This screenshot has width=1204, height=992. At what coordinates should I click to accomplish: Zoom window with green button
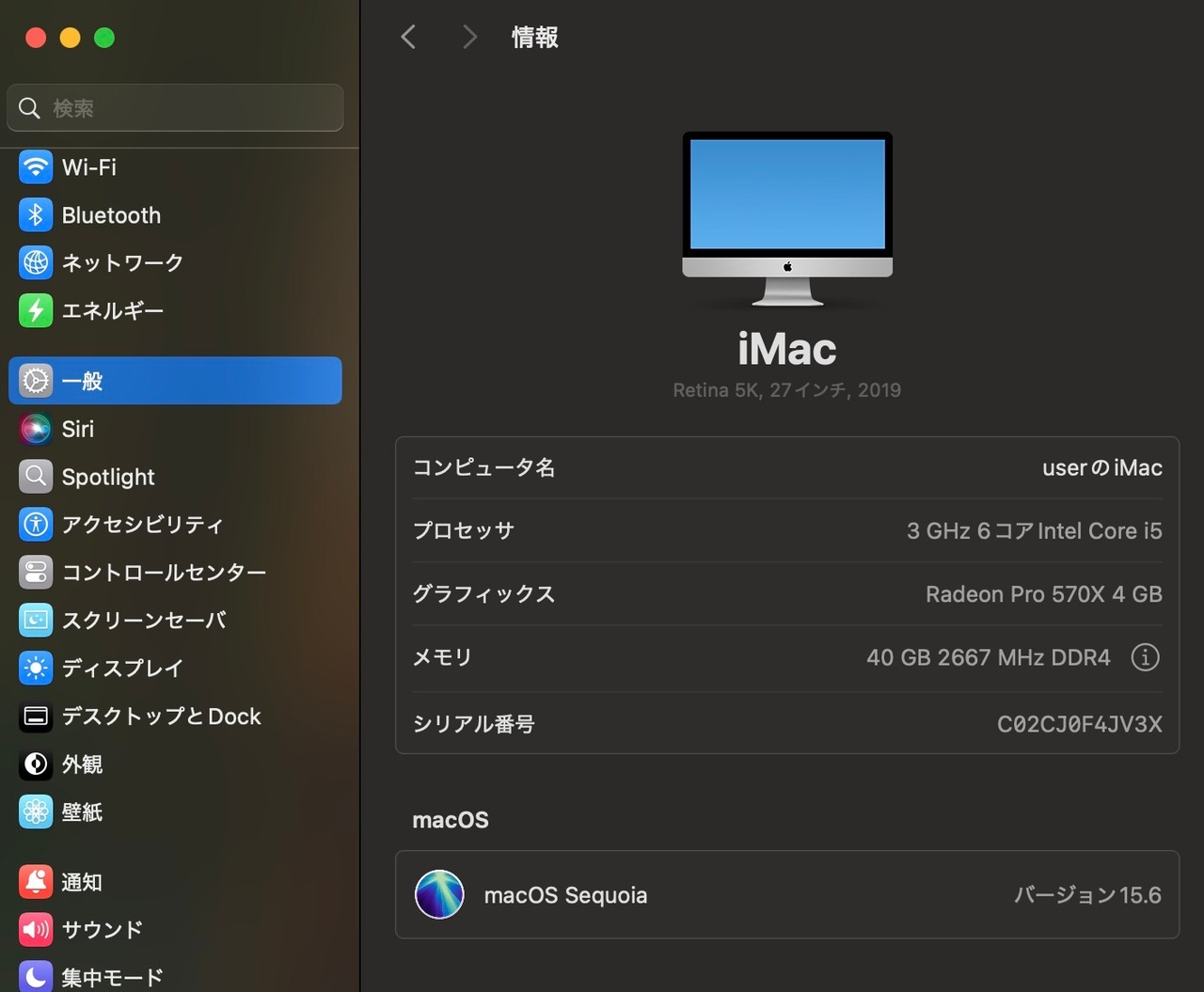pos(104,38)
